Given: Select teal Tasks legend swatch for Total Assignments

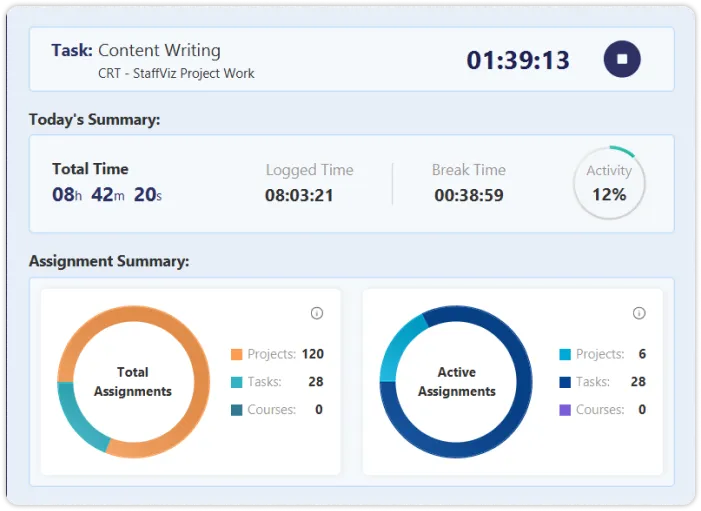Looking at the screenshot, I should click(236, 382).
